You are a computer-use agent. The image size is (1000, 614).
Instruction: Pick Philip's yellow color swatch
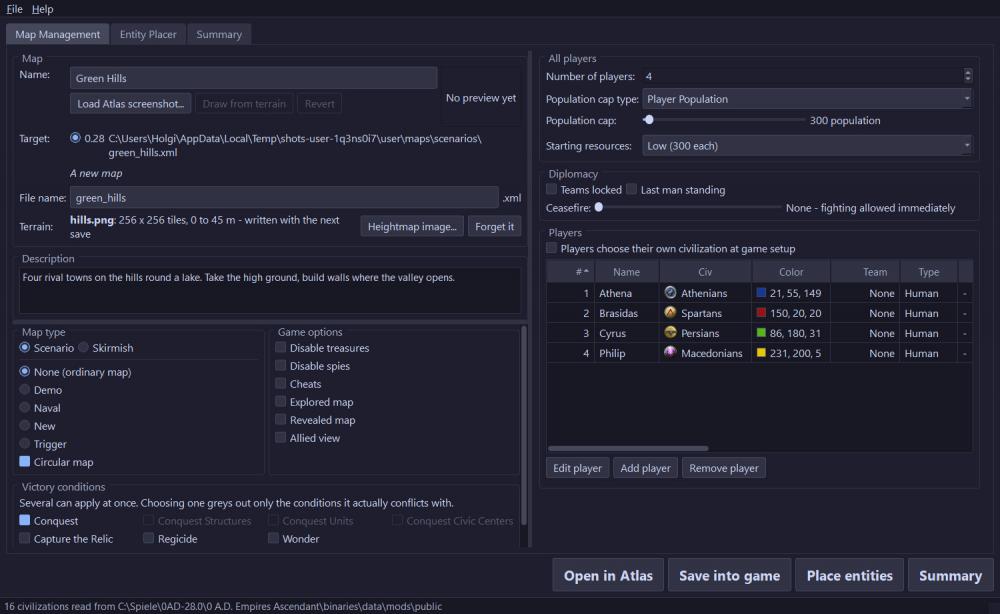click(761, 353)
